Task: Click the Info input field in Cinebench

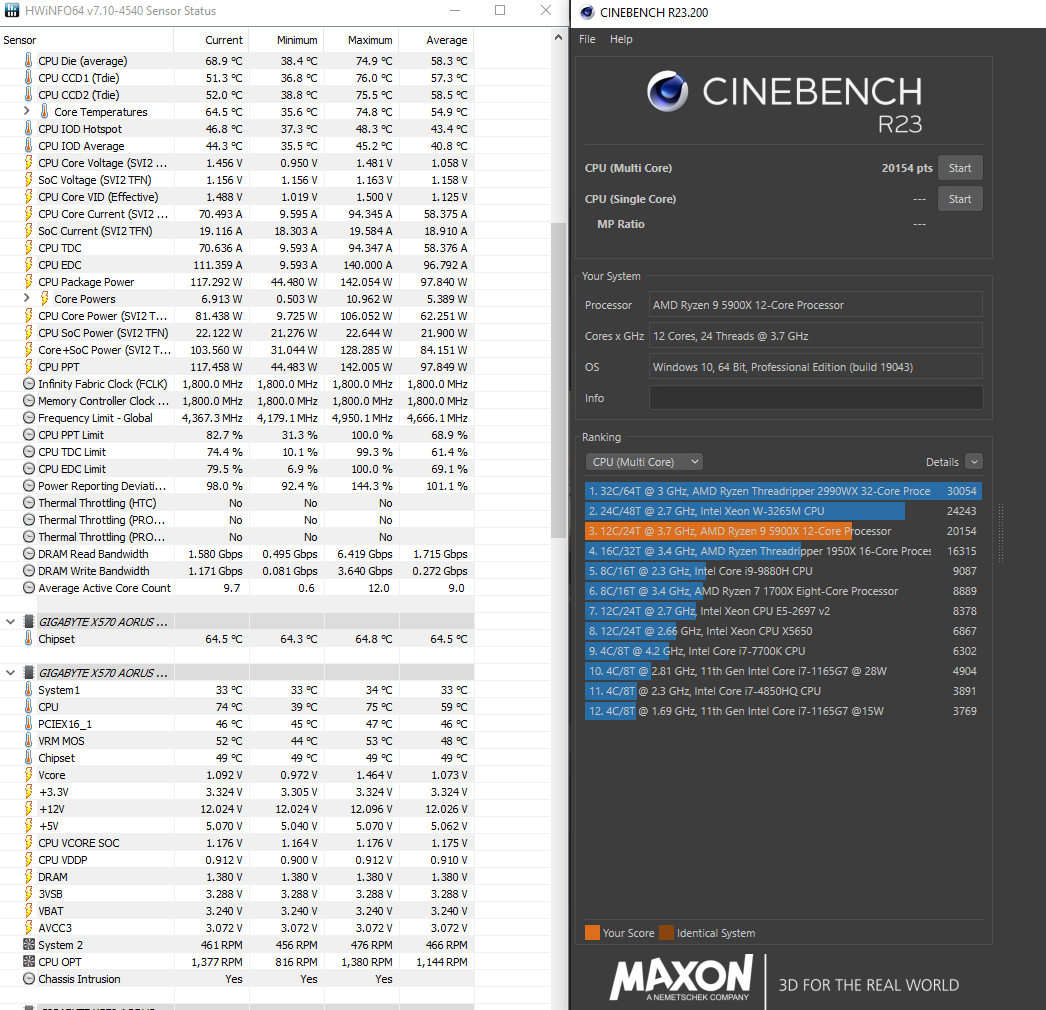Action: point(816,398)
